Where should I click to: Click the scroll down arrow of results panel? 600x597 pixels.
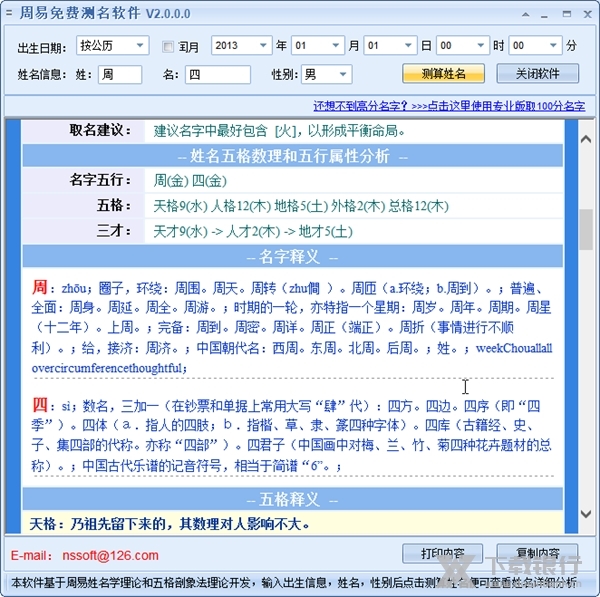click(585, 514)
